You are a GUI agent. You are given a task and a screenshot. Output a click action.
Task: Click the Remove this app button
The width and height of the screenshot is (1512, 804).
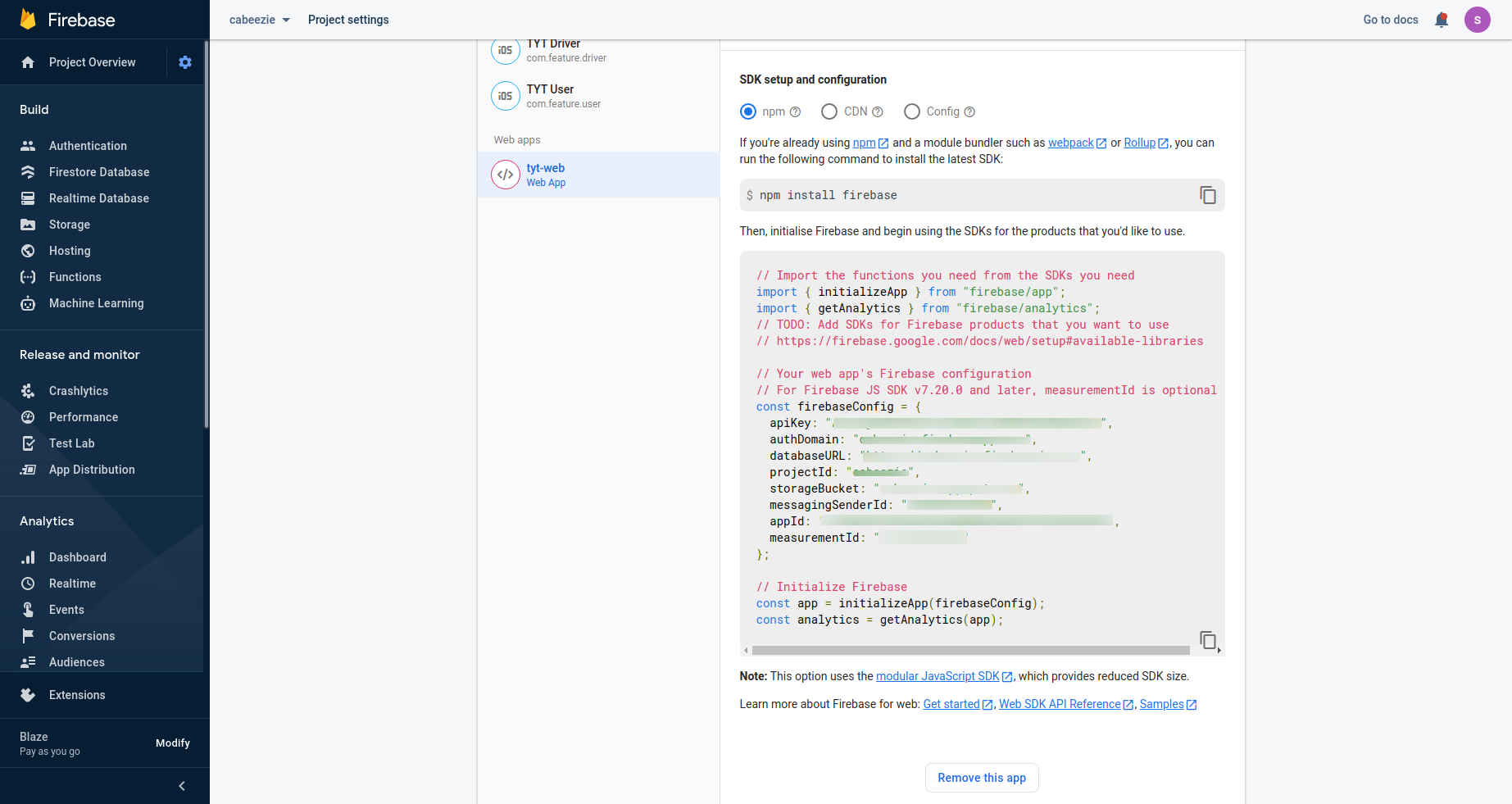tap(981, 777)
